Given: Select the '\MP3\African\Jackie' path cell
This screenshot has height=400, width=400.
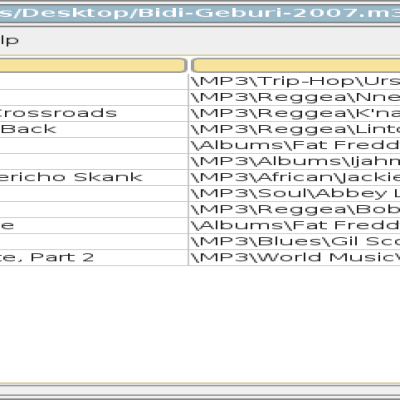Looking at the screenshot, I should pyautogui.click(x=295, y=177).
